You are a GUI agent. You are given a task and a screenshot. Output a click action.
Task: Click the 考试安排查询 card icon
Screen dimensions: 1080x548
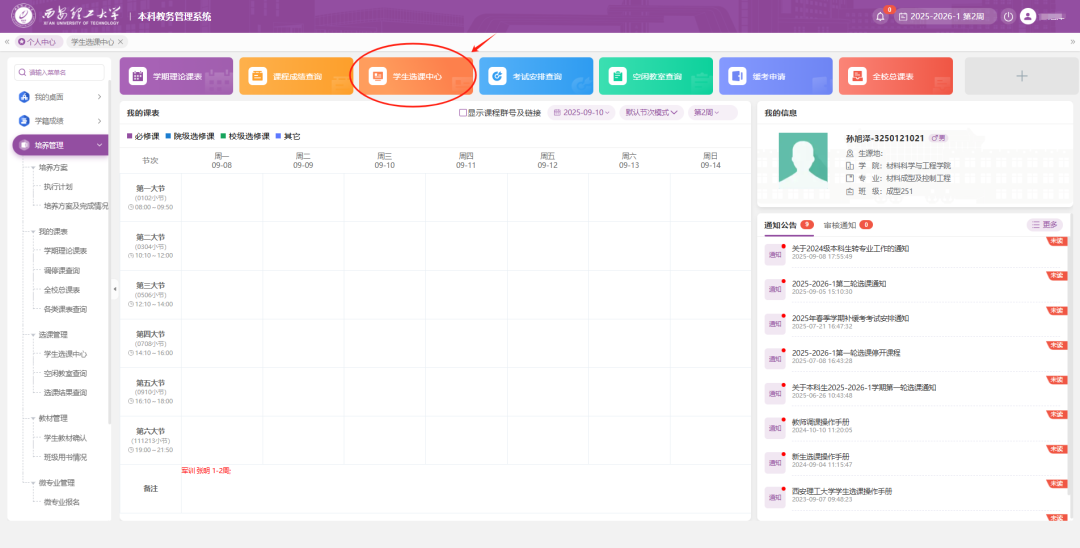pyautogui.click(x=498, y=76)
